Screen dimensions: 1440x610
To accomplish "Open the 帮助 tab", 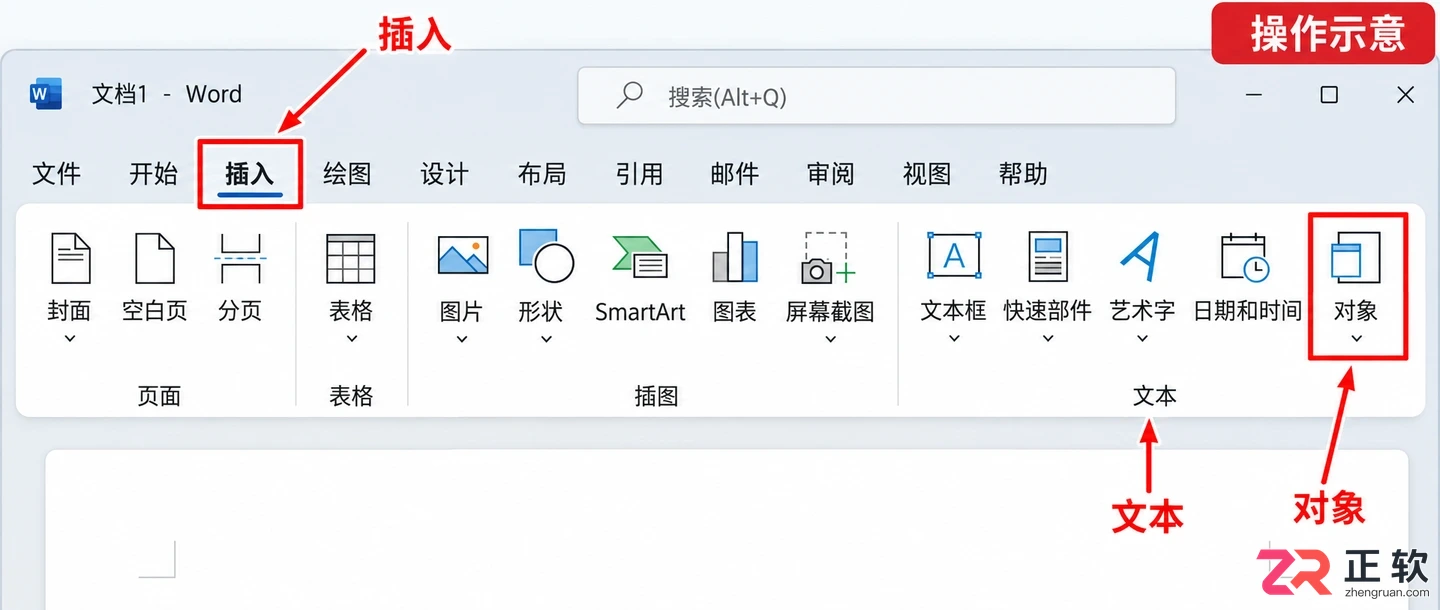I will click(x=1023, y=174).
